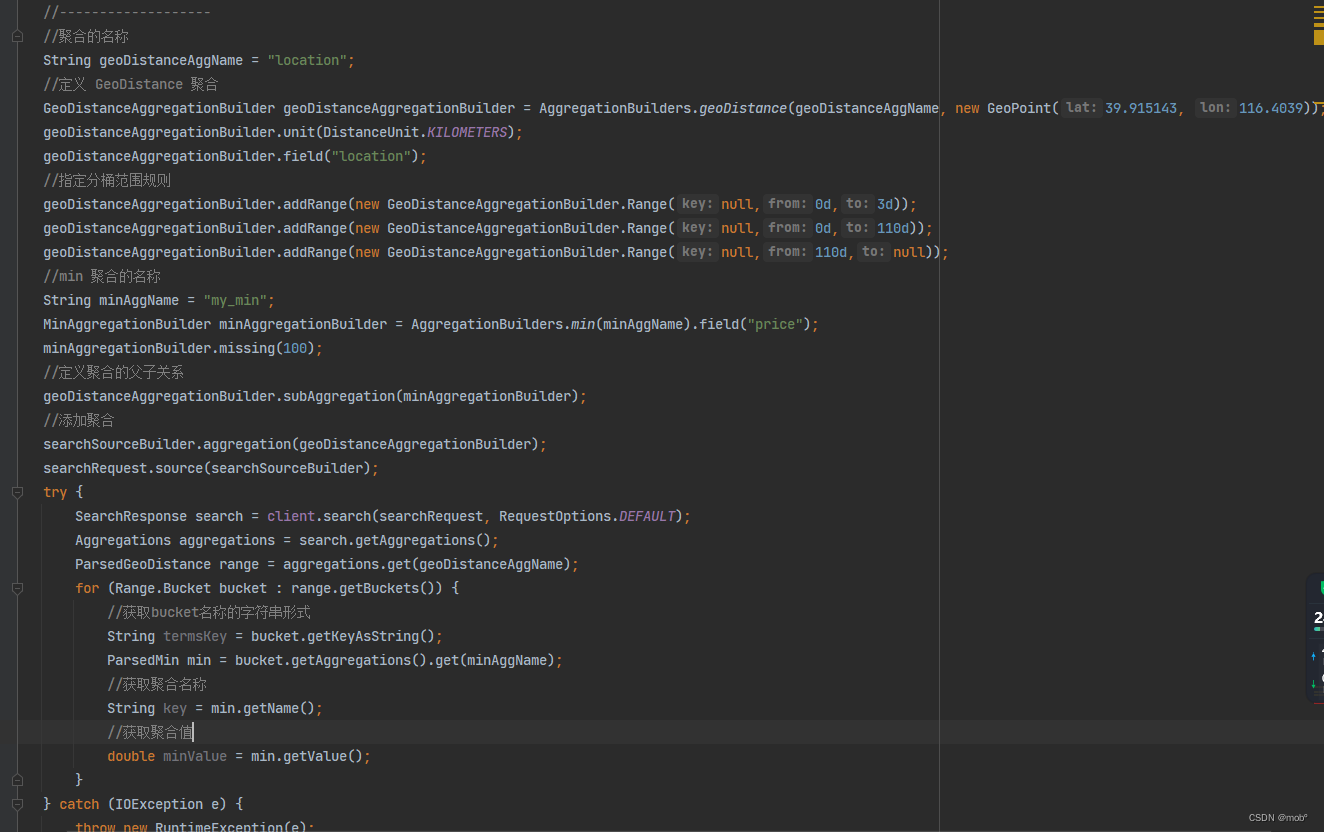The image size is (1324, 832).
Task: Collapse the fold marker beside the first //聚合的名称 comment
Action: tap(17, 36)
